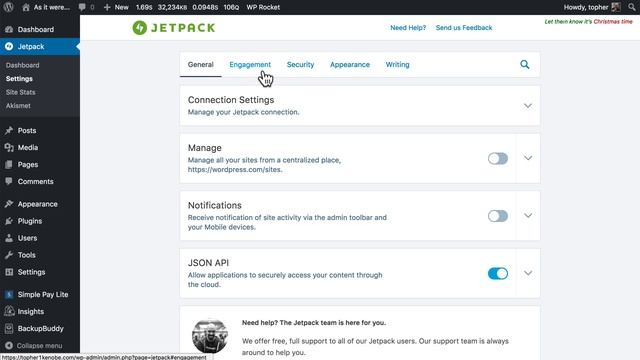Expand the JSON API section chevron
640x360 pixels.
[x=528, y=273]
